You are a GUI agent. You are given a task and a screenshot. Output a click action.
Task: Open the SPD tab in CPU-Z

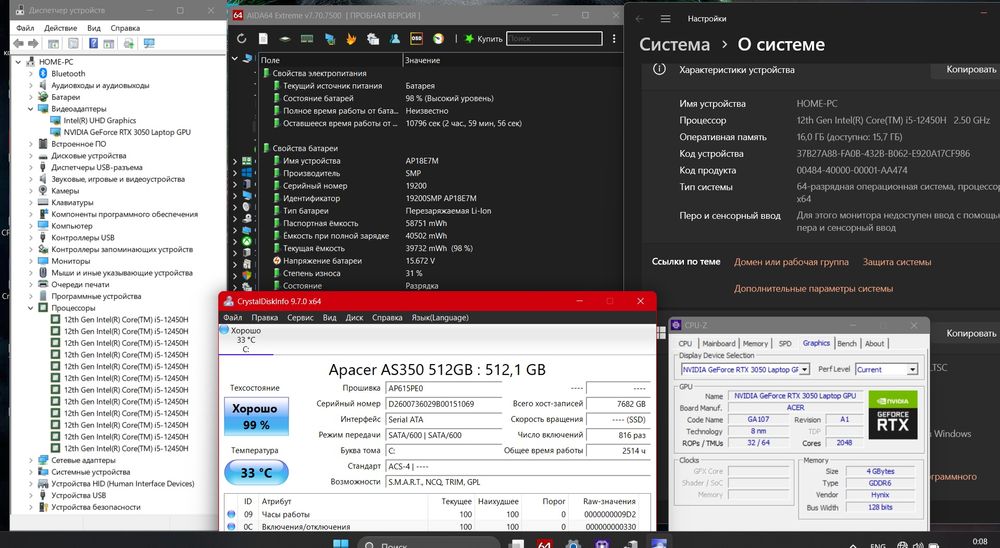click(785, 343)
